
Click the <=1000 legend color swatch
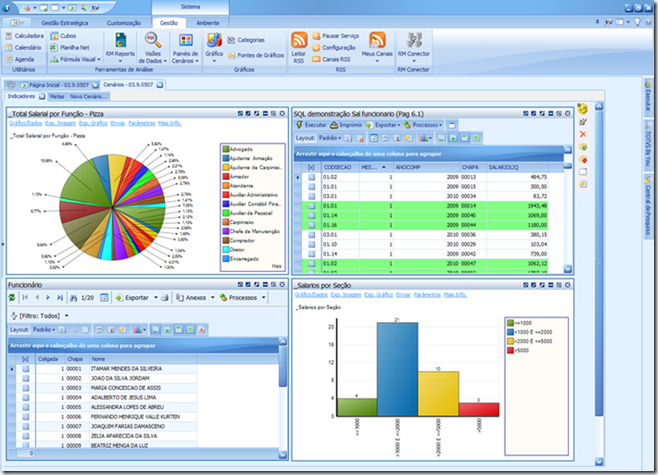coord(510,323)
